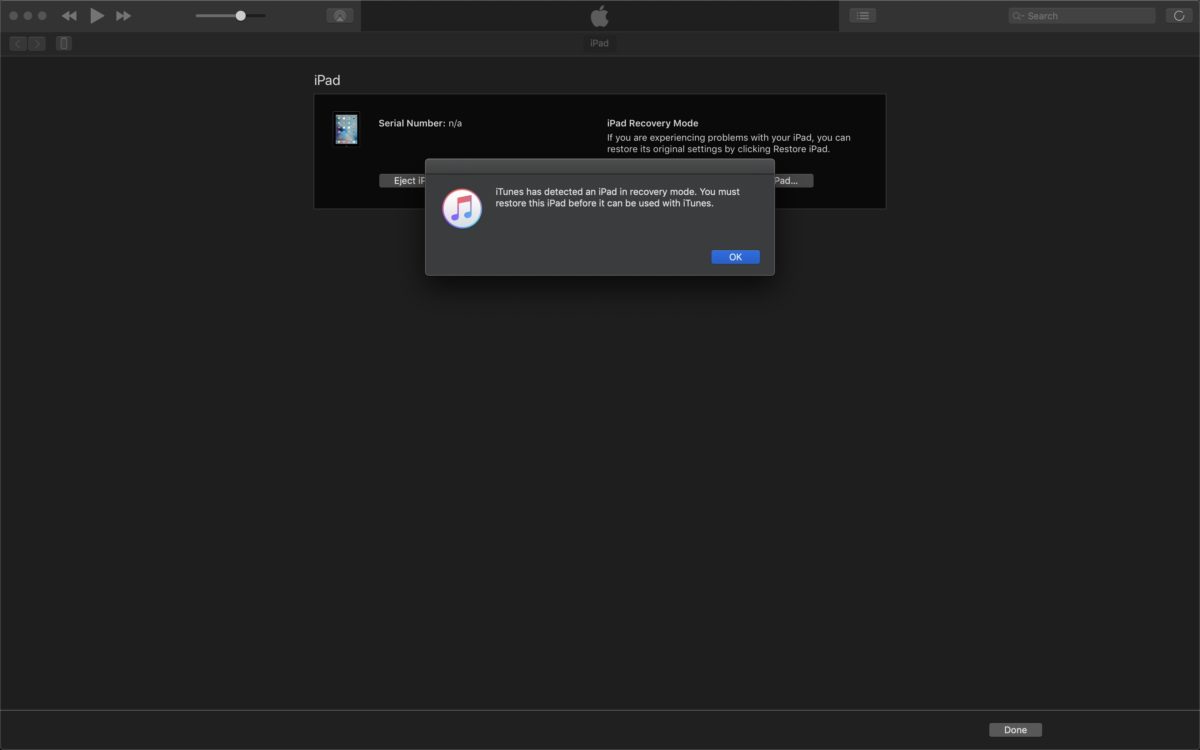Click the Restore iPad button
Image resolution: width=1200 pixels, height=750 pixels.
[793, 181]
